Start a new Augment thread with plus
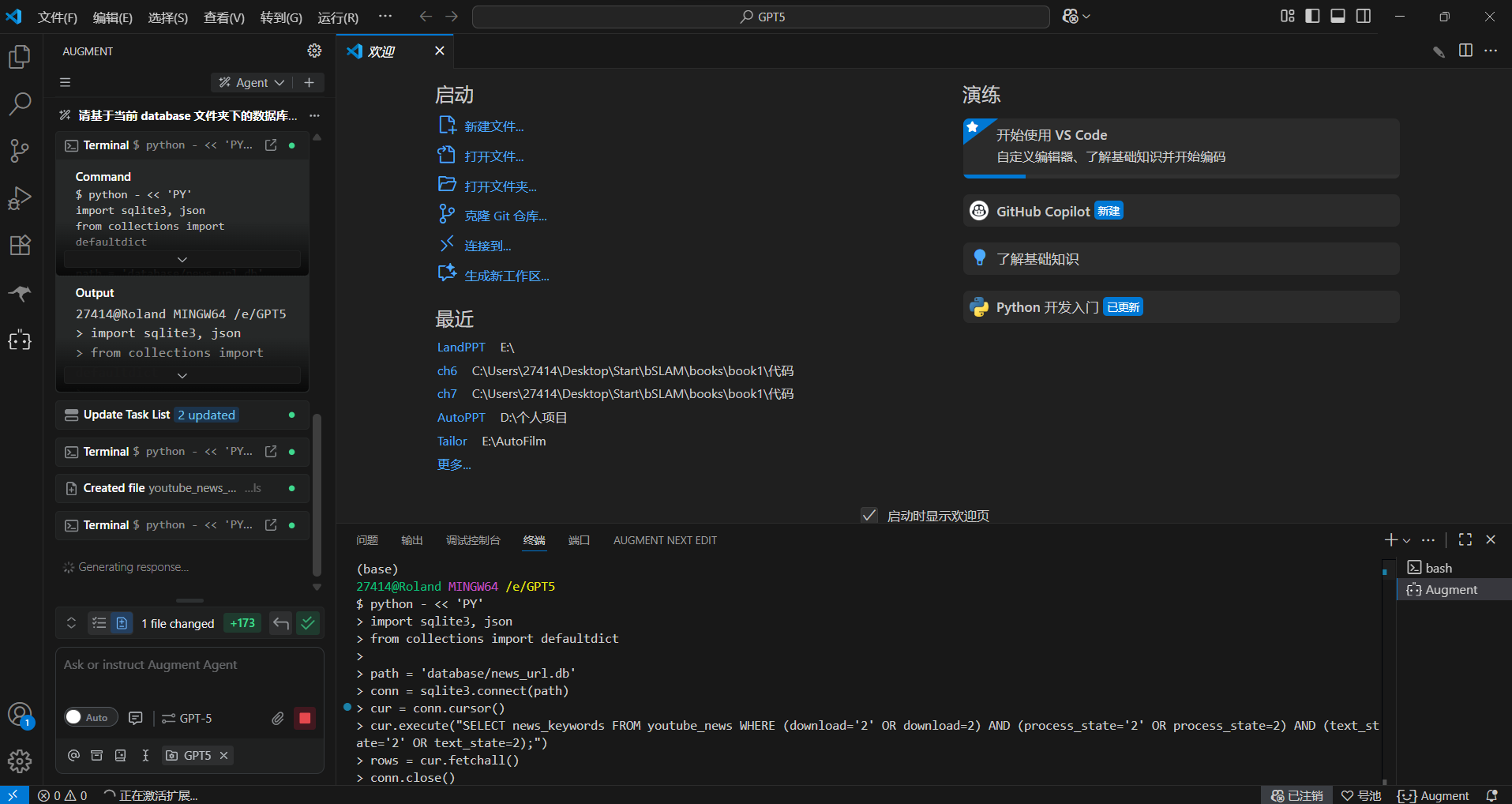Image resolution: width=1512 pixels, height=804 pixels. pos(310,82)
